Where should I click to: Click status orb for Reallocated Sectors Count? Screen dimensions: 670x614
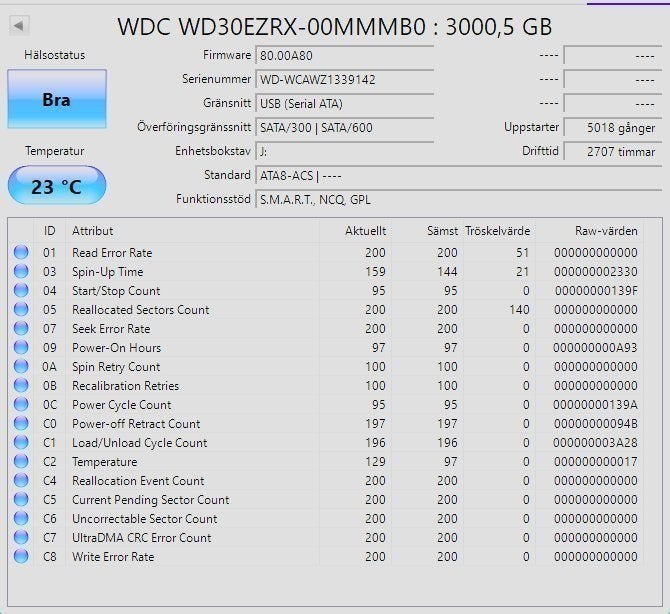click(21, 309)
